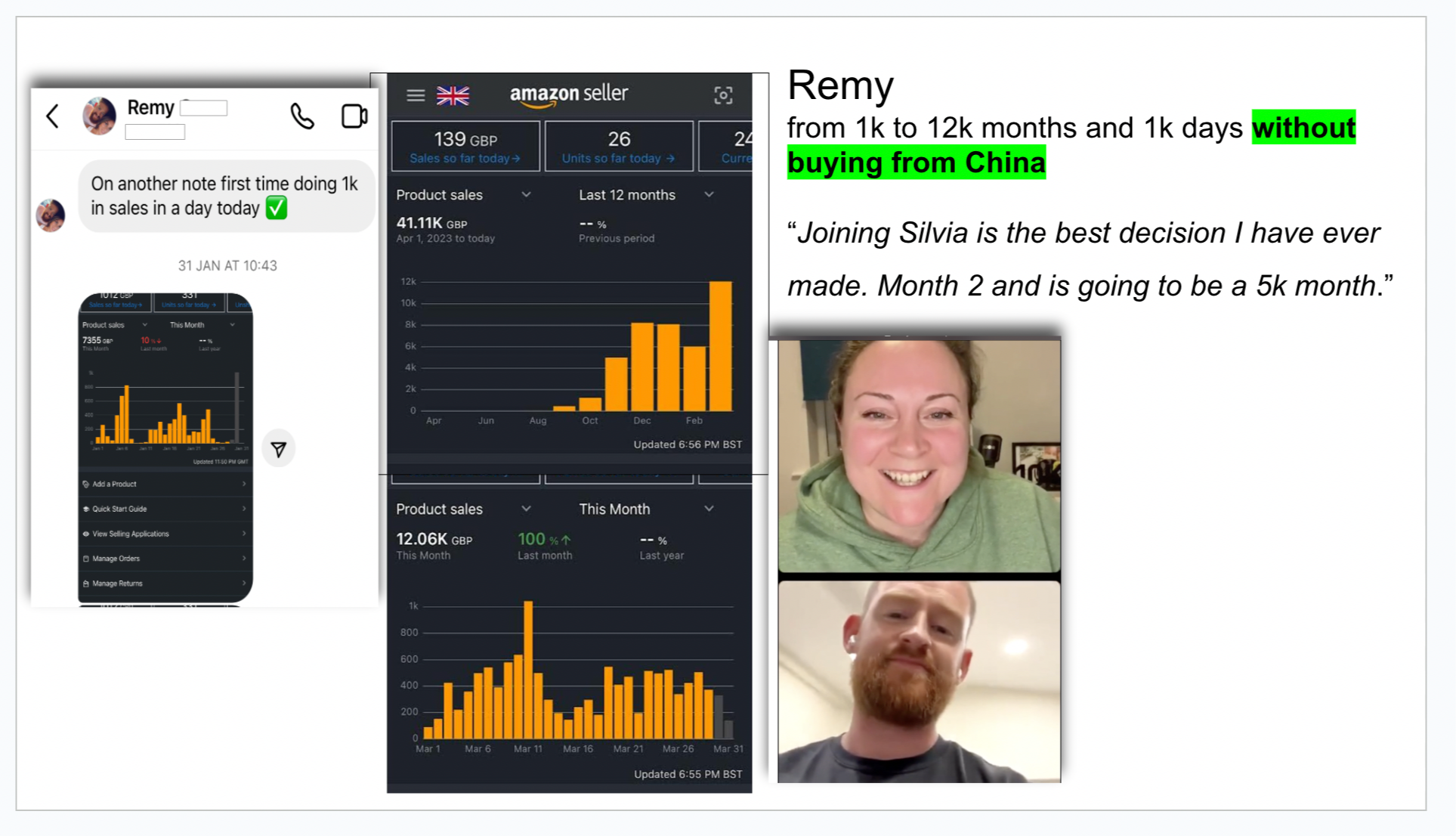Expand the upper Product sales dropdown
1456x836 pixels.
(x=526, y=195)
